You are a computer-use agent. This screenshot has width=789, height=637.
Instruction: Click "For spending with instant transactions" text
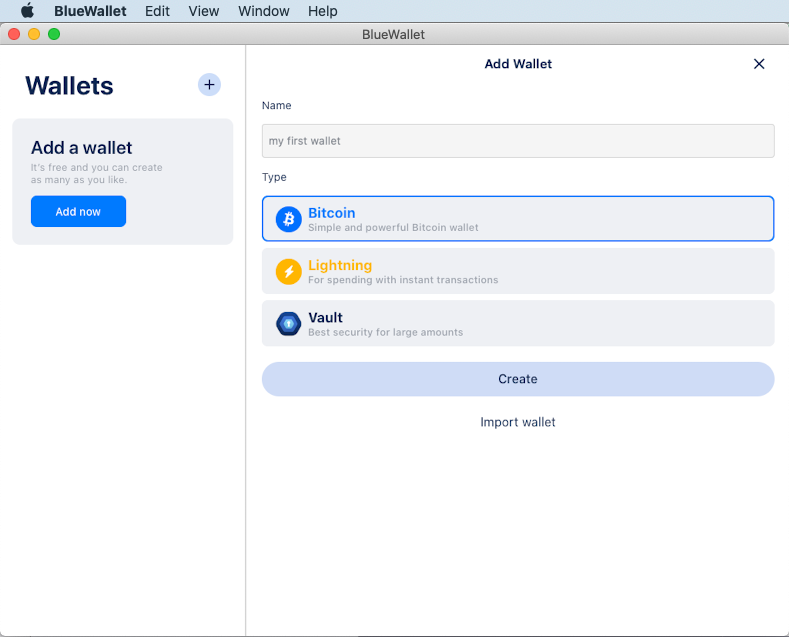click(x=403, y=280)
